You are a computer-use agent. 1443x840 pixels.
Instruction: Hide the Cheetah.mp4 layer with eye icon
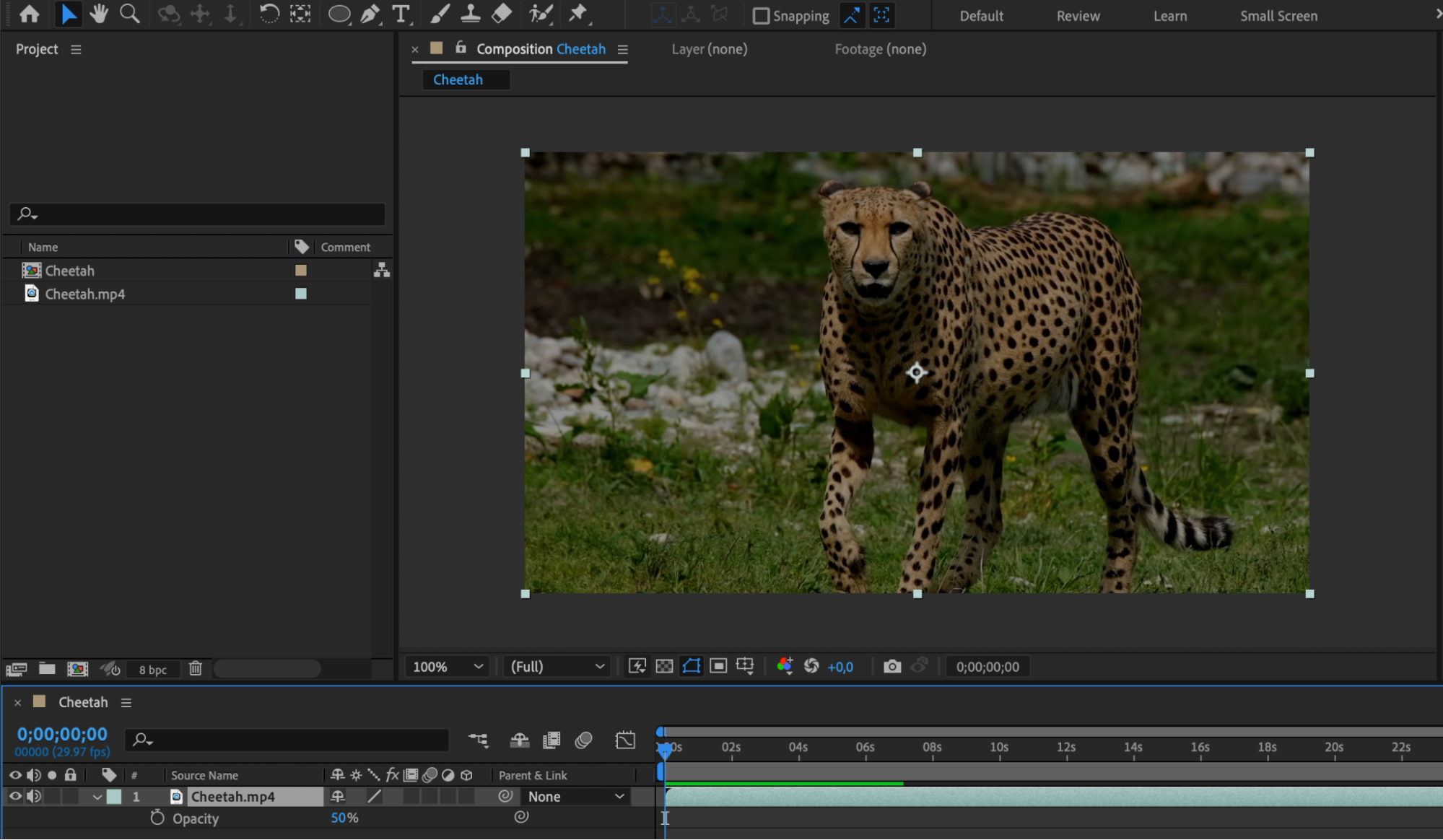click(x=14, y=797)
